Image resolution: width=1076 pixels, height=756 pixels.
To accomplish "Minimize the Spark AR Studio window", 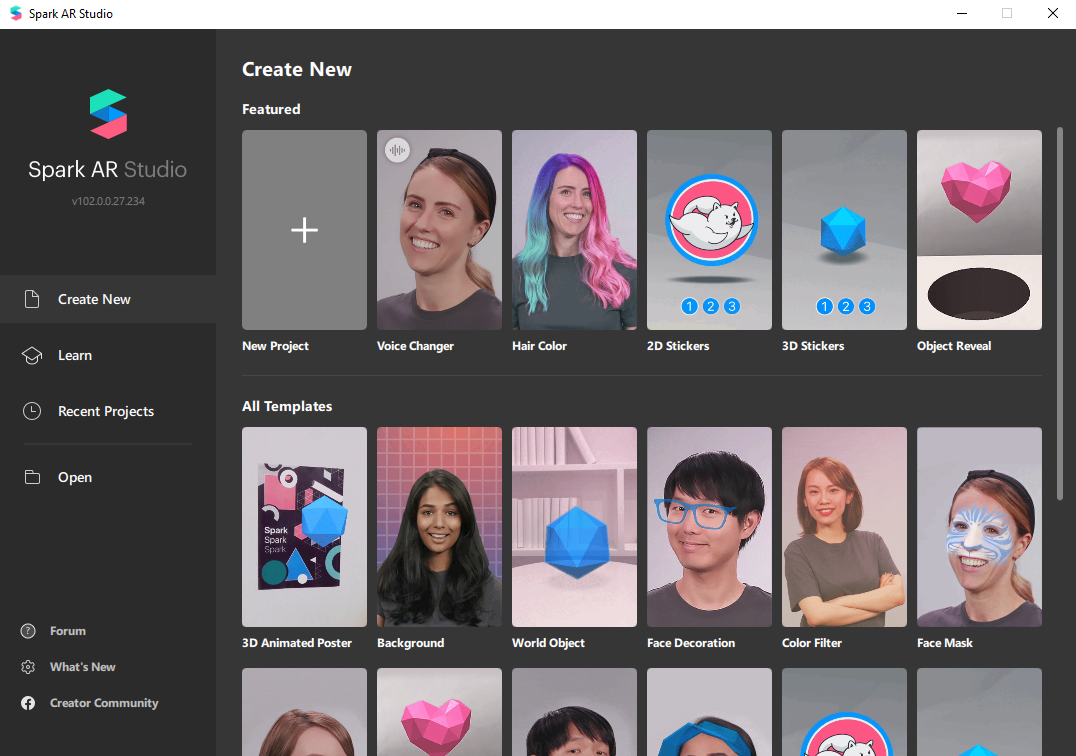I will [962, 14].
